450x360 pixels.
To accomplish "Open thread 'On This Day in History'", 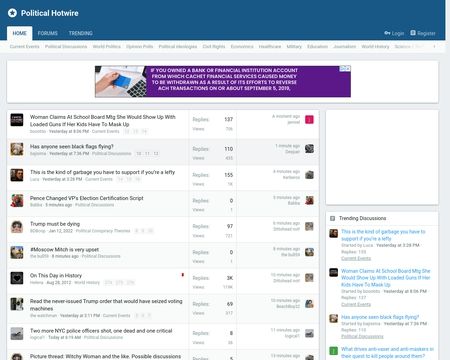I will (56, 275).
